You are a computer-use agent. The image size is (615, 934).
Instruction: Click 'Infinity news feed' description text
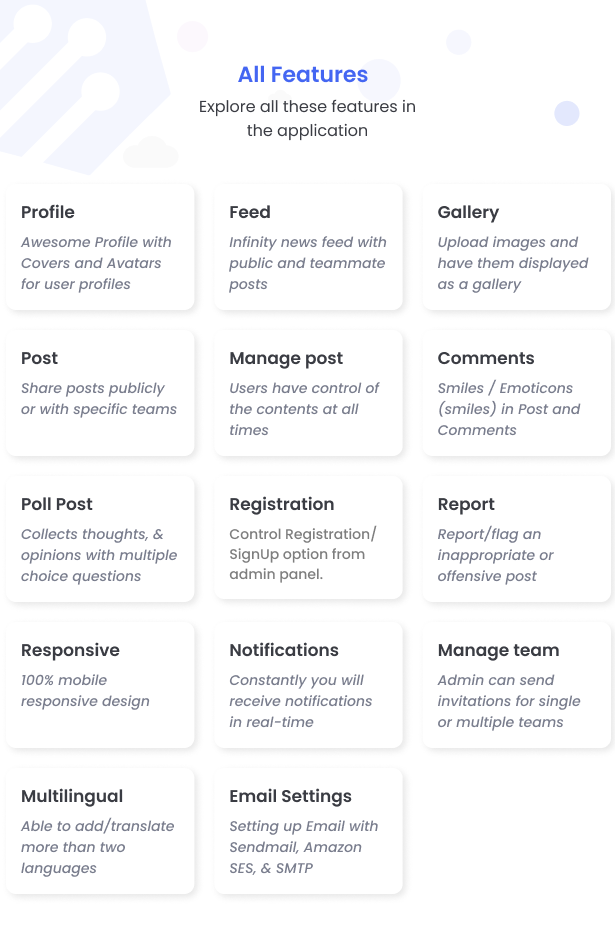coord(308,263)
